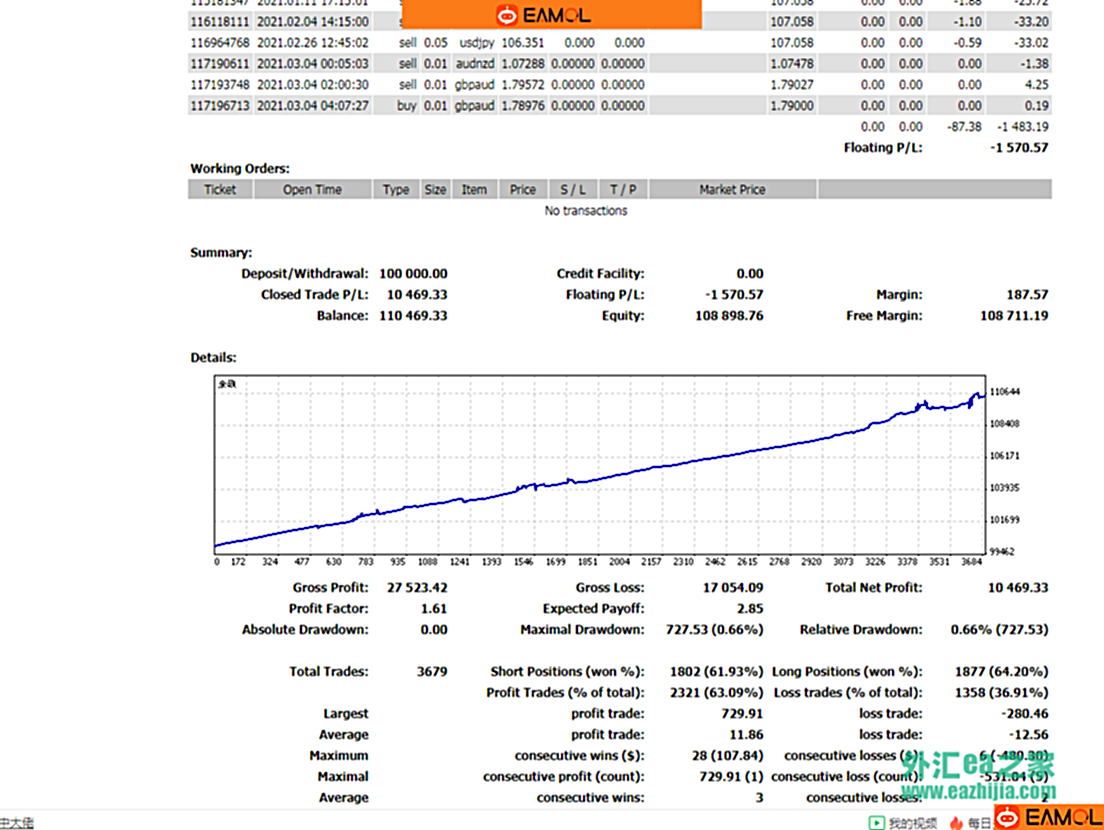The width and height of the screenshot is (1104, 830).
Task: Click the Gross Loss value 17 054.09
Action: coord(733,588)
